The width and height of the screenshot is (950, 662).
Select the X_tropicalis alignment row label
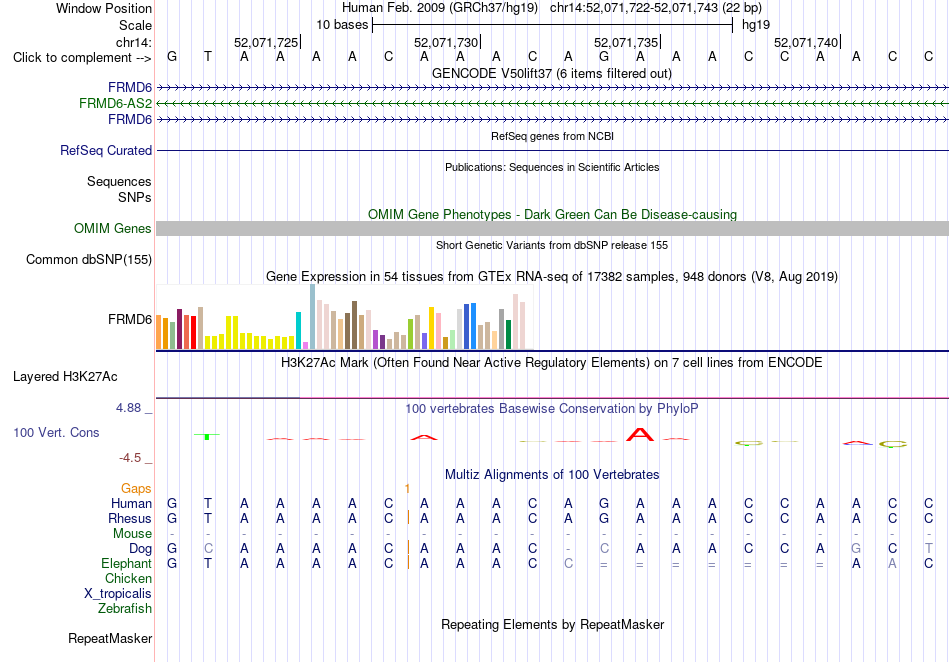(118, 594)
